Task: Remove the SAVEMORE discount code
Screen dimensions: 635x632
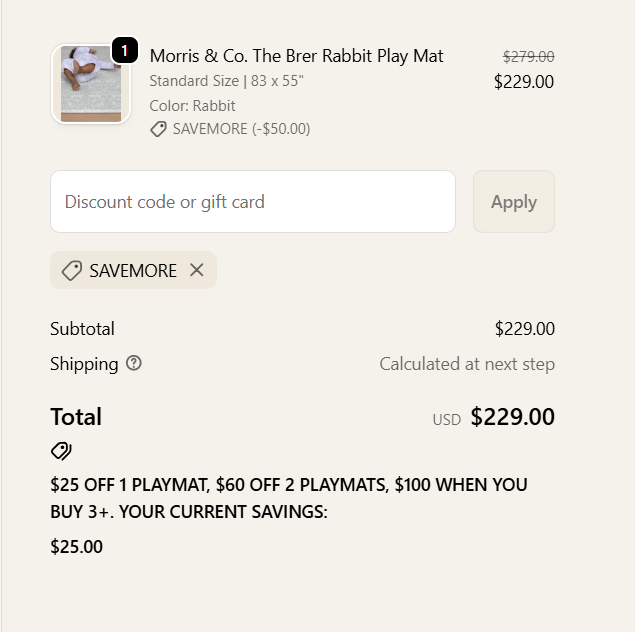Action: coord(197,270)
